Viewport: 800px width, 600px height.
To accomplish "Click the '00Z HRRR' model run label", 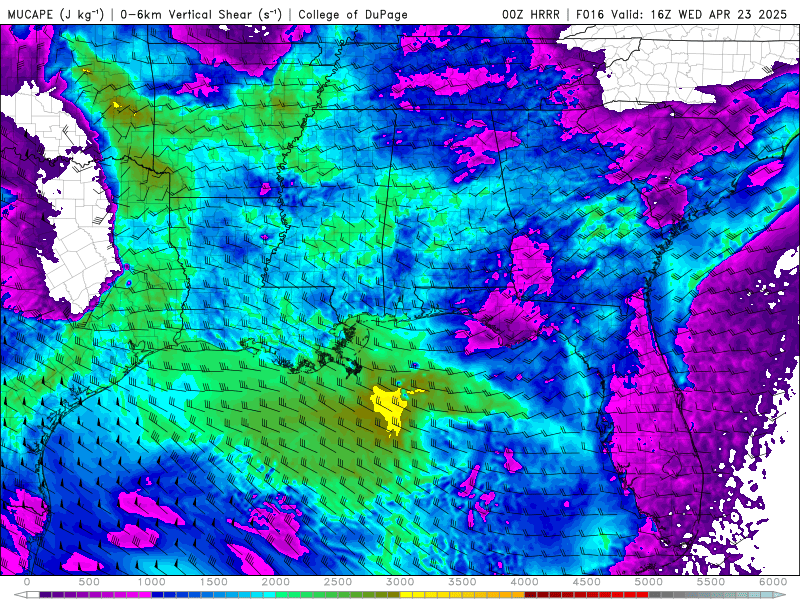I will click(x=531, y=14).
